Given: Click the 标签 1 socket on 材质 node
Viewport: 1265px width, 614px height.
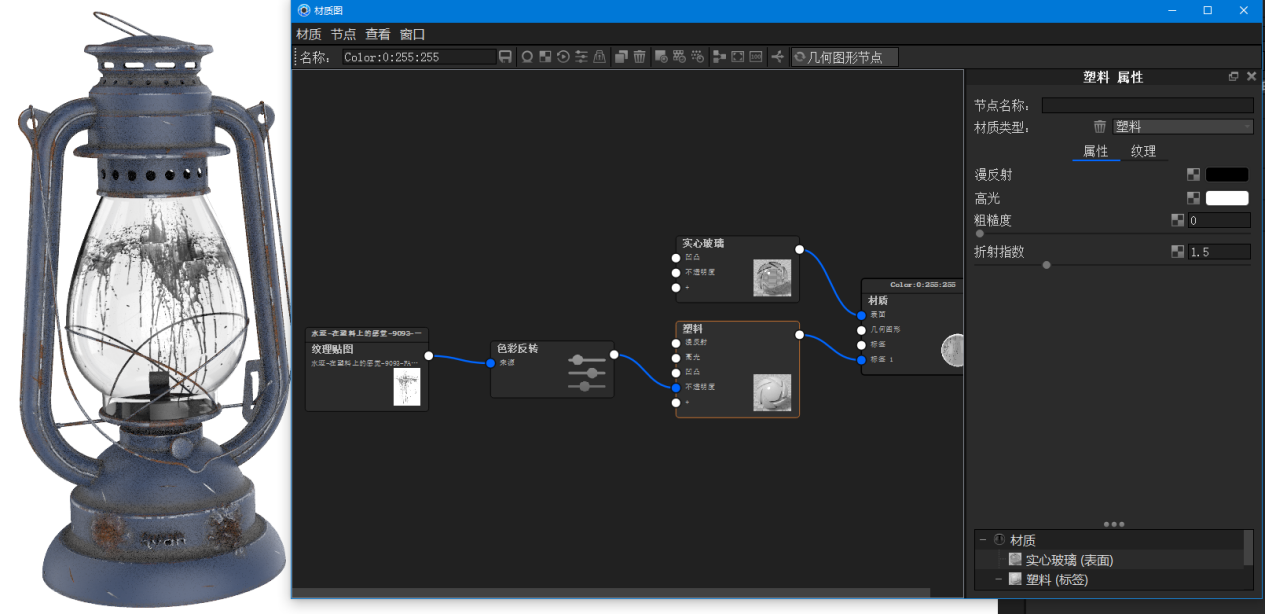Looking at the screenshot, I should pyautogui.click(x=861, y=360).
